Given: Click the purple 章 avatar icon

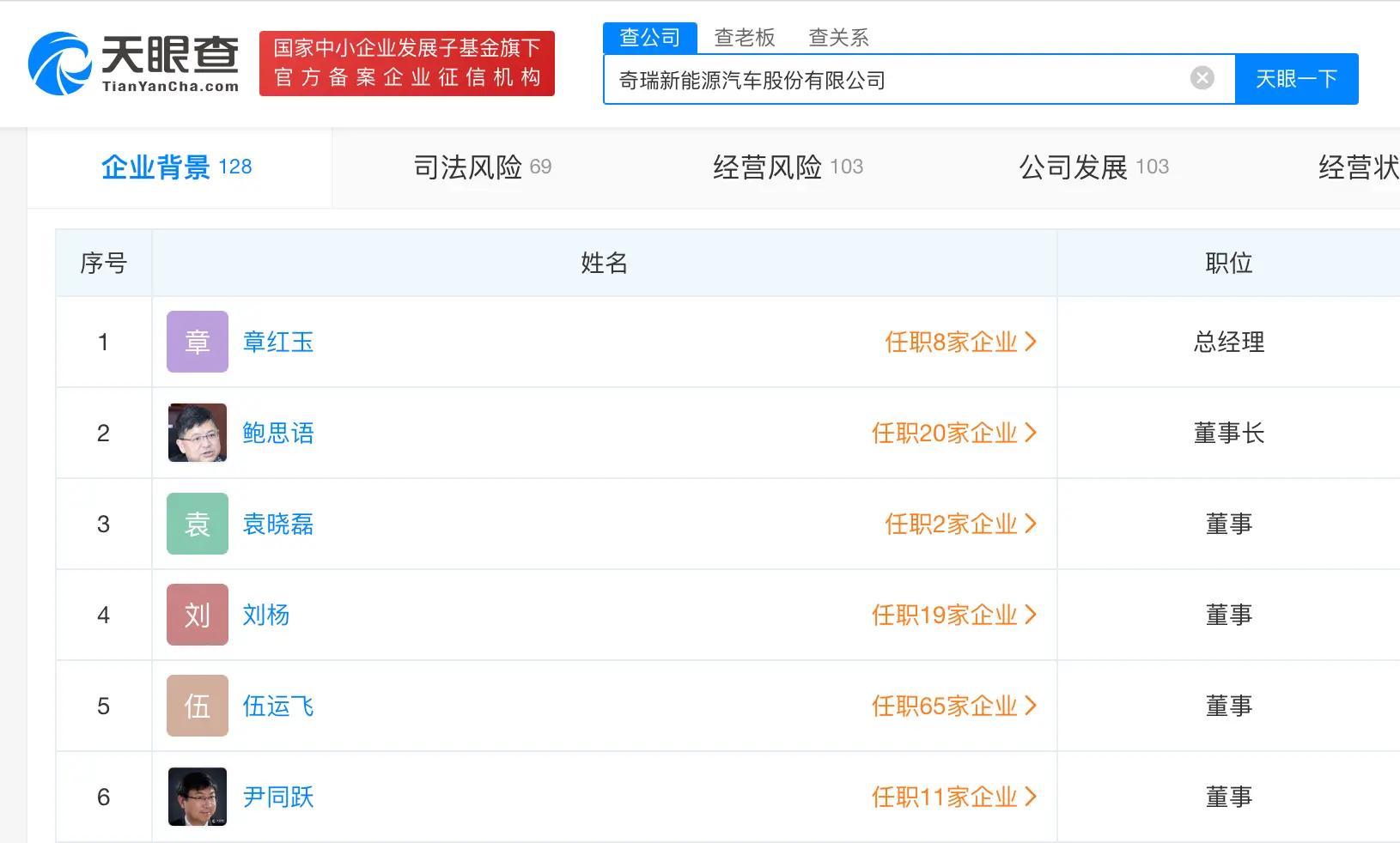Looking at the screenshot, I should 198,342.
